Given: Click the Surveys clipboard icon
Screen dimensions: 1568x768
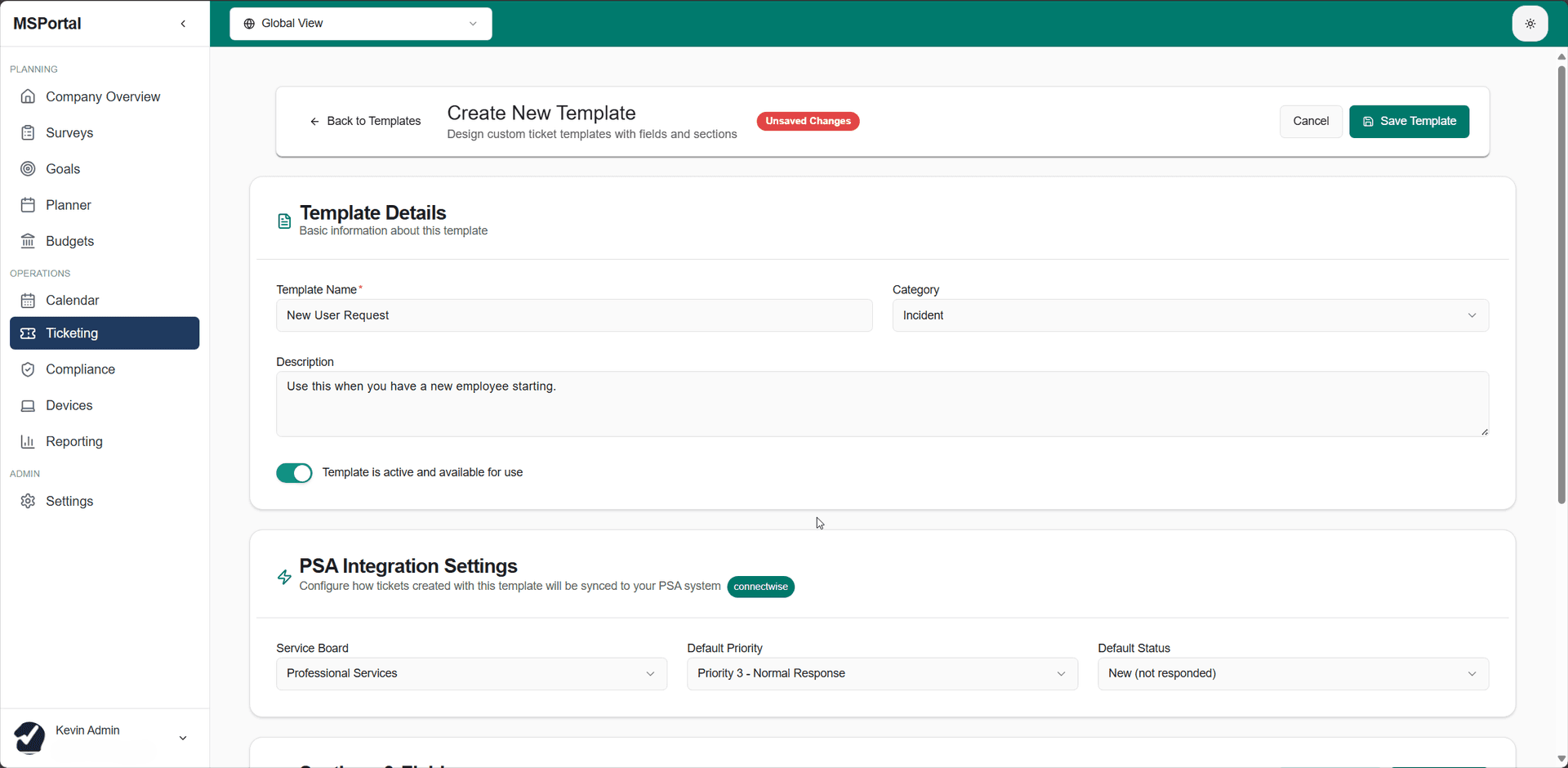Looking at the screenshot, I should pyautogui.click(x=28, y=132).
